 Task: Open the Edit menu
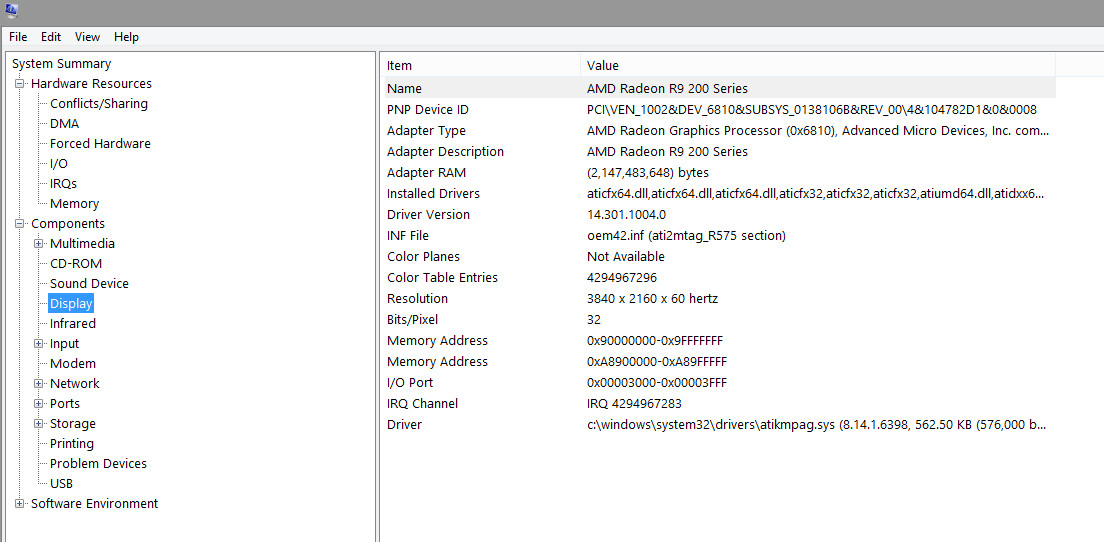point(51,37)
